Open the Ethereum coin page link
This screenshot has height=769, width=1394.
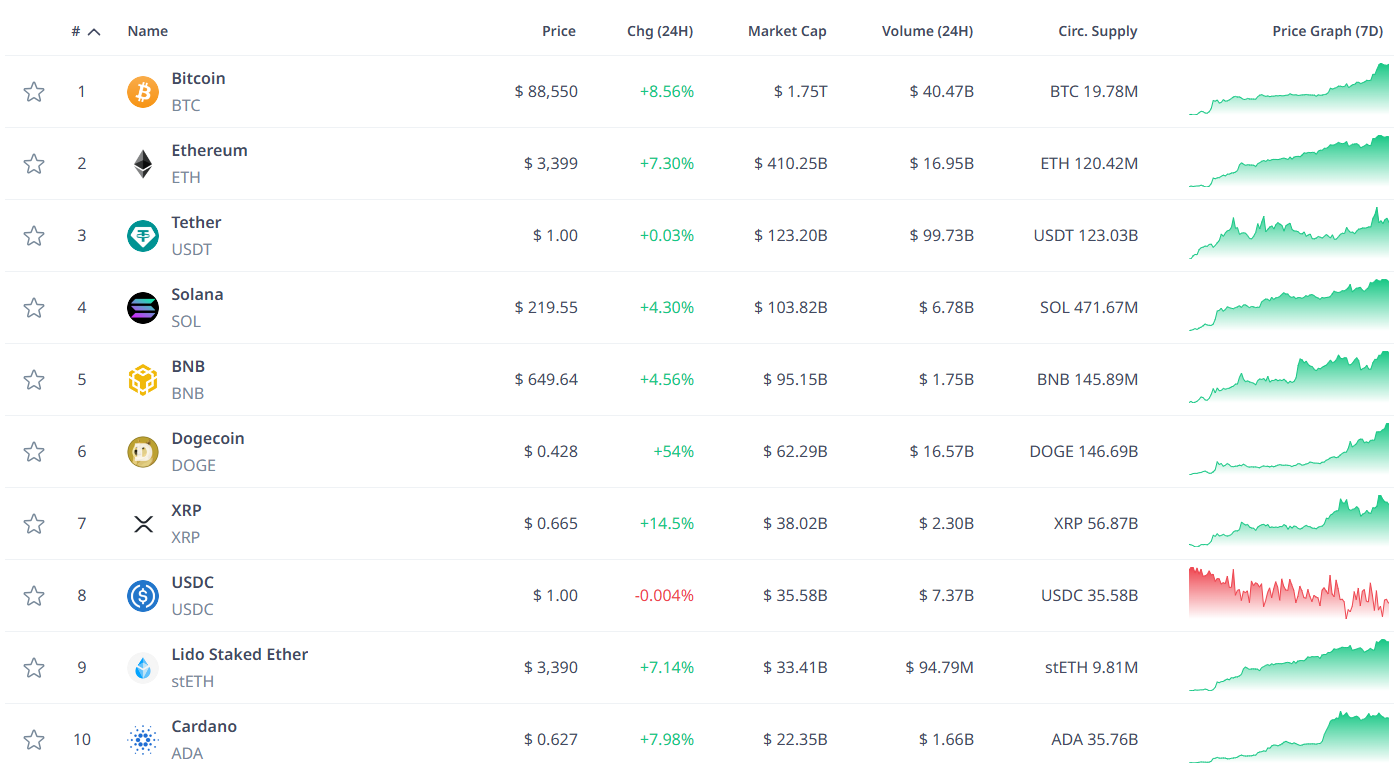coord(209,151)
